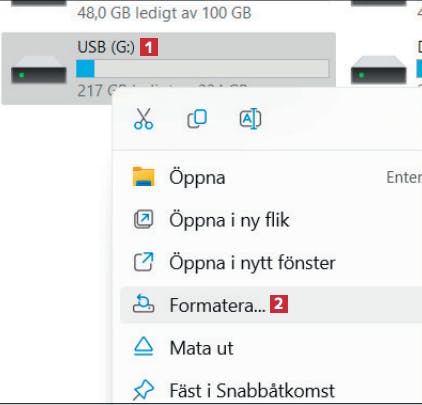This screenshot has height=405, width=422.
Task: Click the USB drive storage usage bar
Action: click(203, 69)
